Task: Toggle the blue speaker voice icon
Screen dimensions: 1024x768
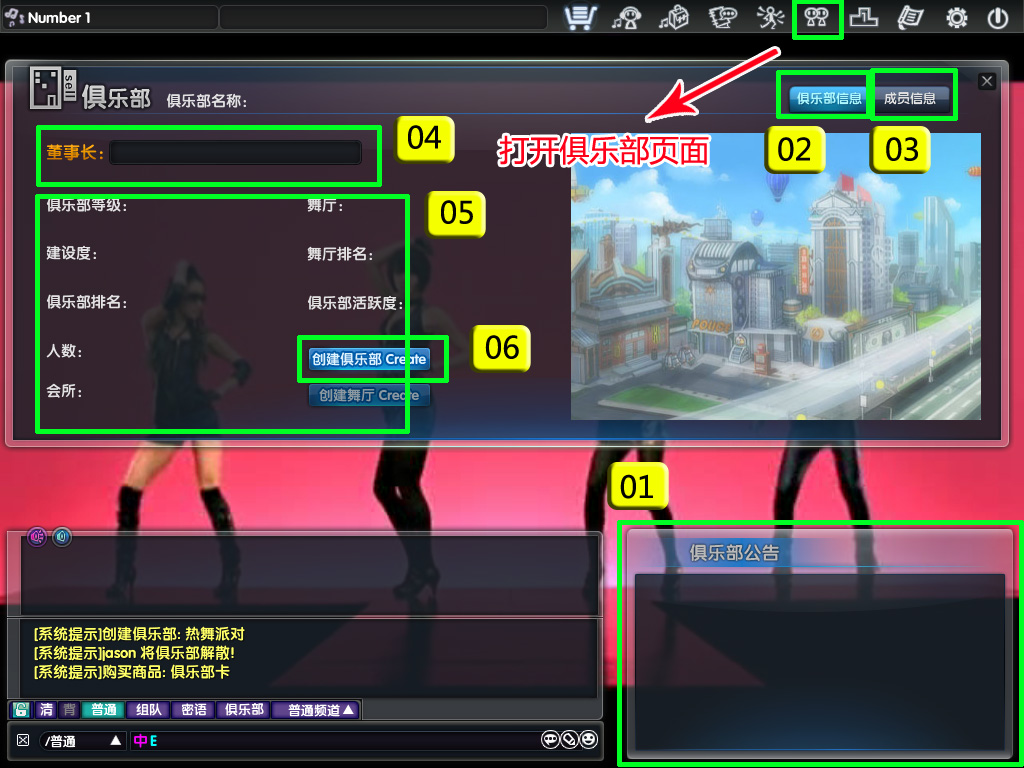Action: (62, 537)
